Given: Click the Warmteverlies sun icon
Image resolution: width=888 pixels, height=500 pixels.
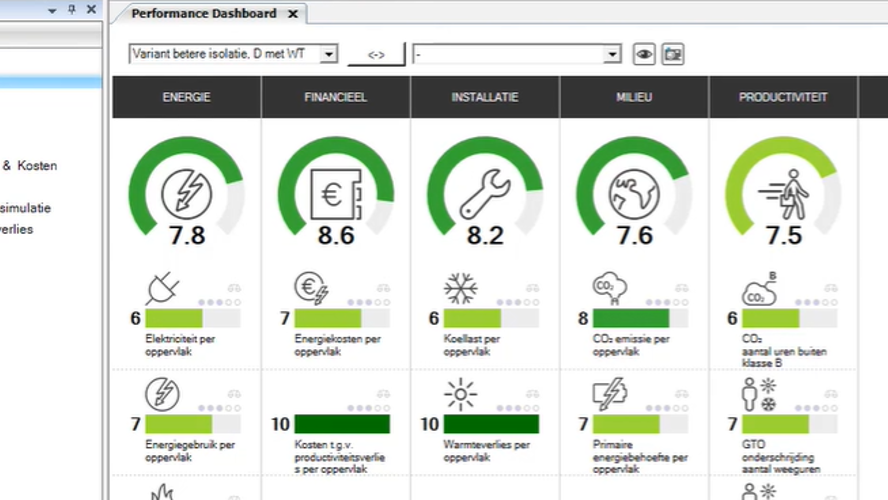Looking at the screenshot, I should 460,394.
